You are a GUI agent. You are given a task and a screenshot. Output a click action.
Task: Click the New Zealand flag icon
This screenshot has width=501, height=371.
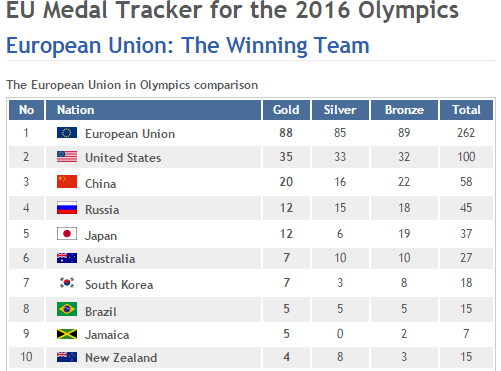click(67, 357)
